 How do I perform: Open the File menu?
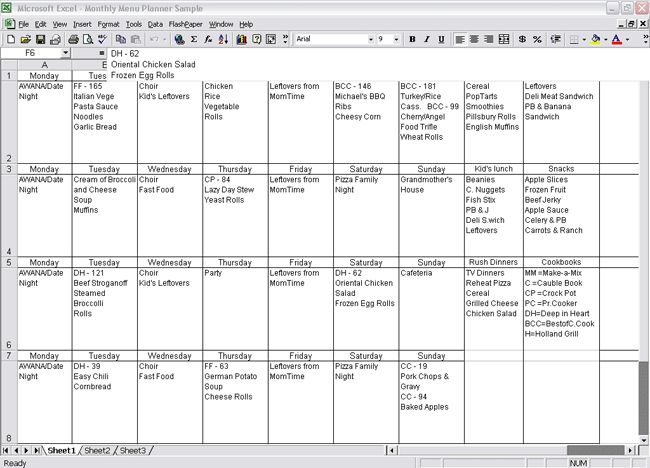[x=24, y=24]
